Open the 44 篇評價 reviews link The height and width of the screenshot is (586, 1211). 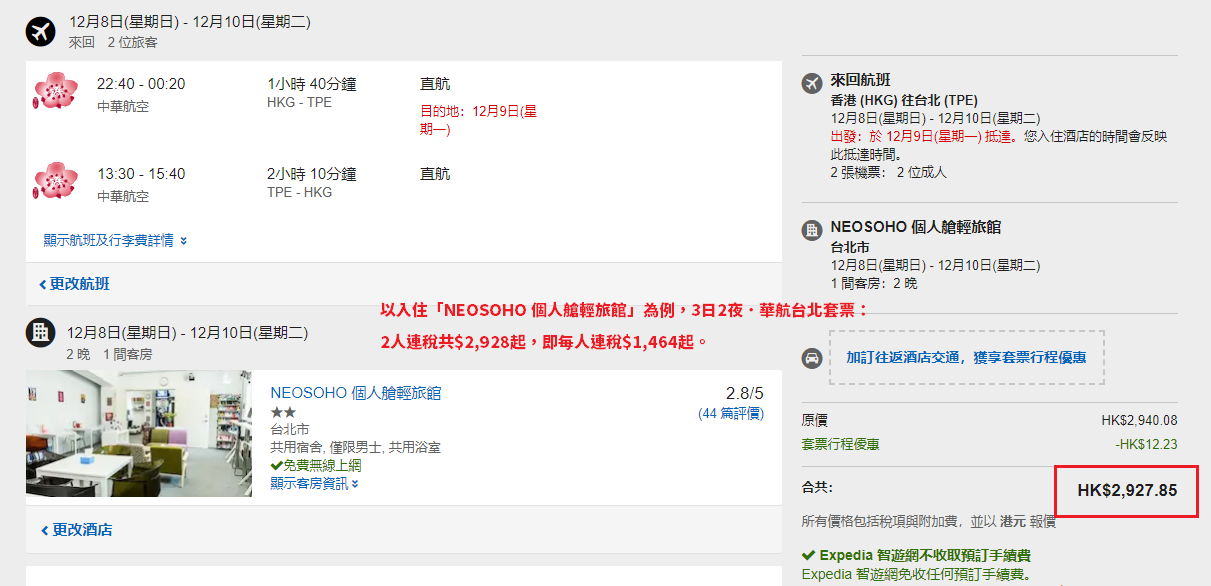point(730,413)
